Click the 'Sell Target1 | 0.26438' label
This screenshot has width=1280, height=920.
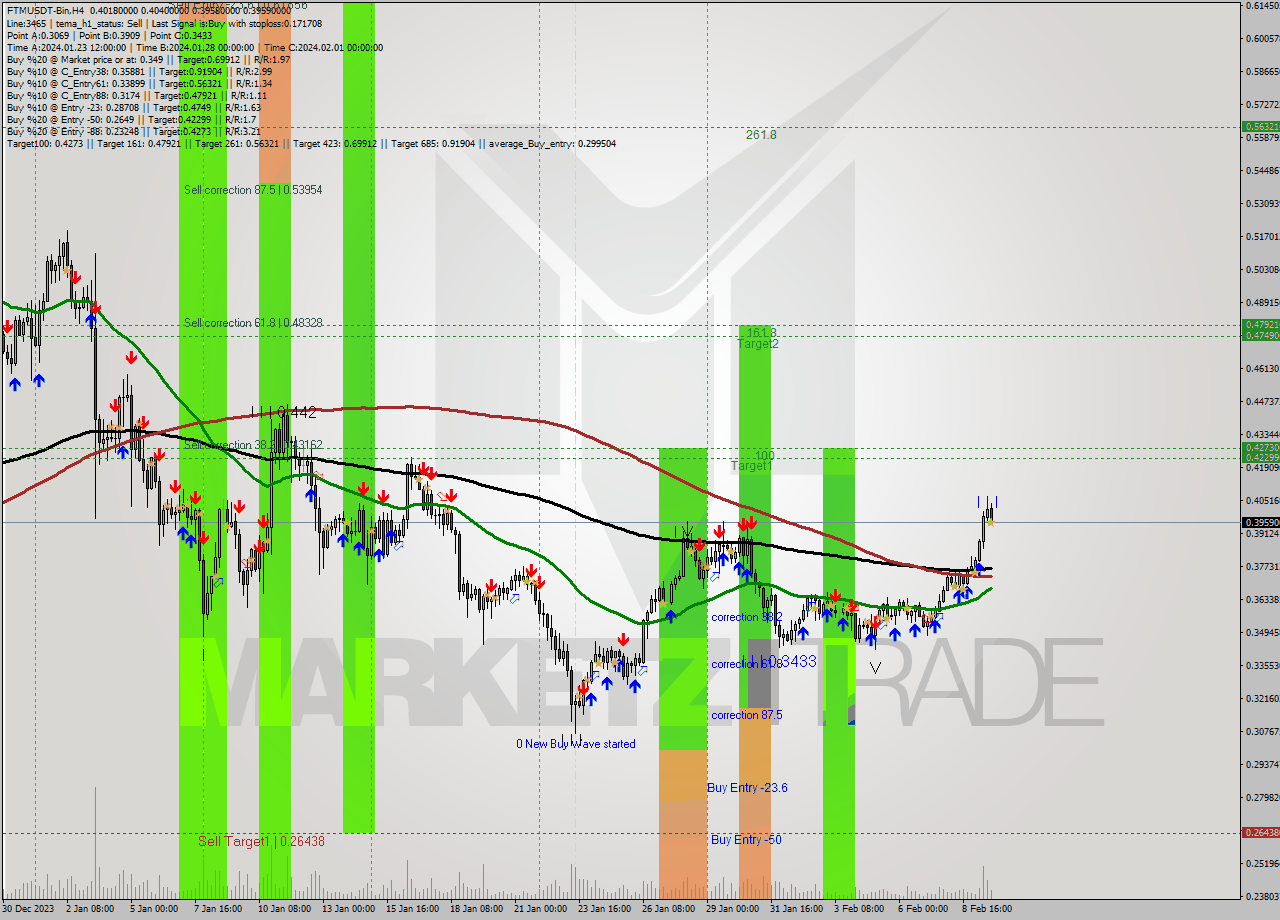point(261,841)
